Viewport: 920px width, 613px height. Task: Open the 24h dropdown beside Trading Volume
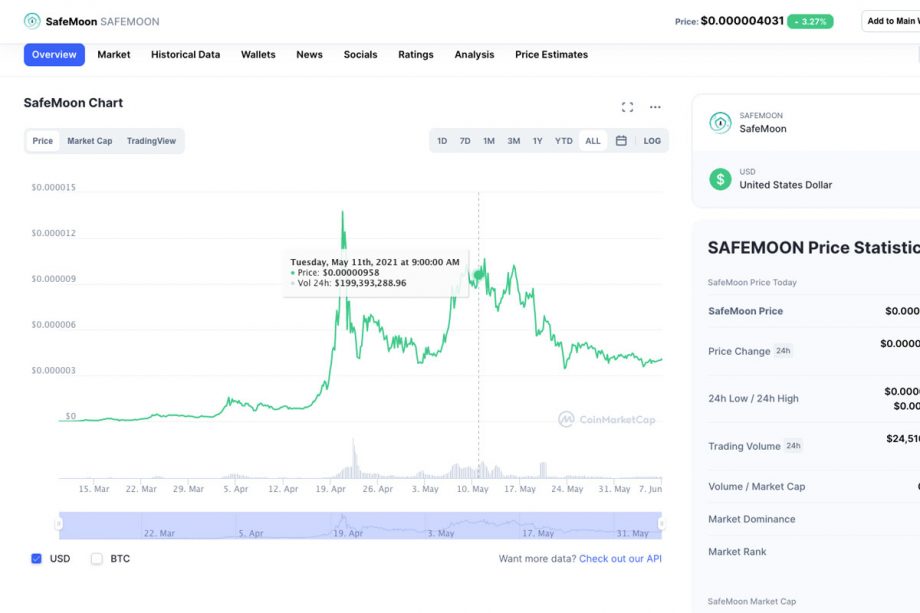pyautogui.click(x=793, y=446)
